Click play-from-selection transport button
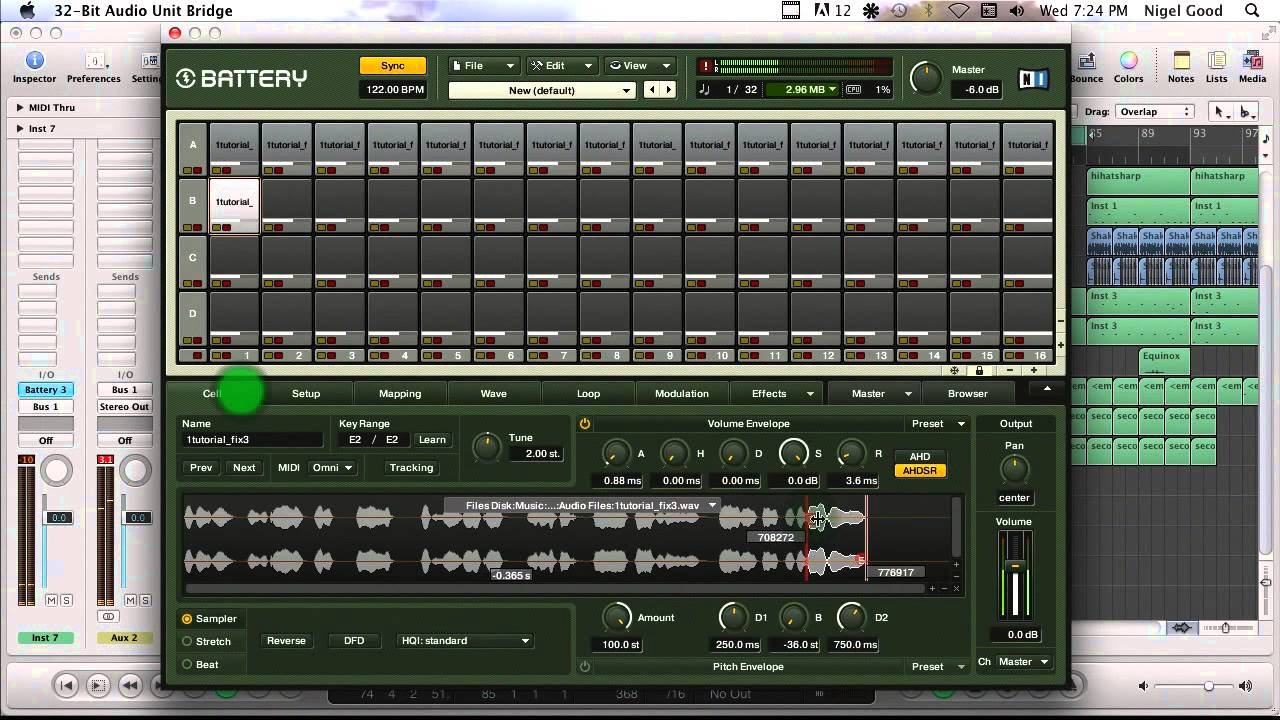Screen dimensions: 1280x720 98,685
